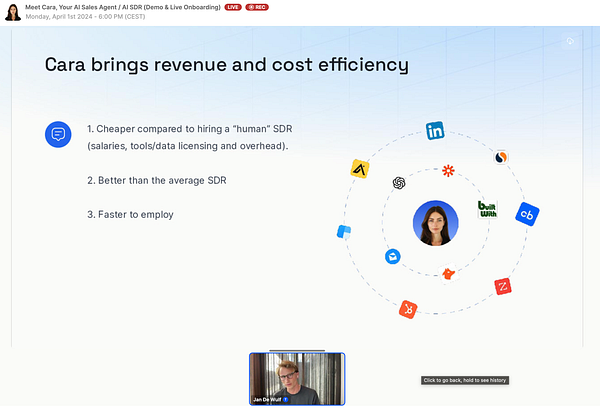Click the yellow Apollo icon
This screenshot has height=410, width=600.
360,169
